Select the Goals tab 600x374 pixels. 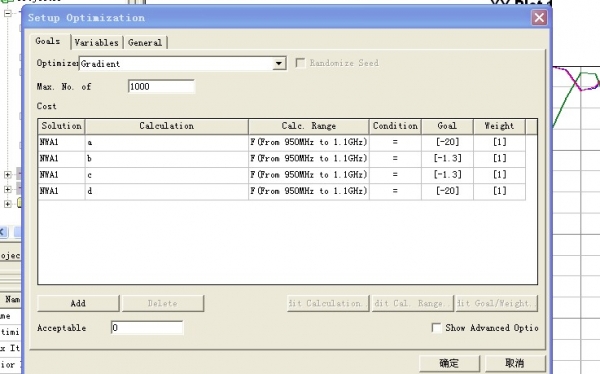click(48, 41)
